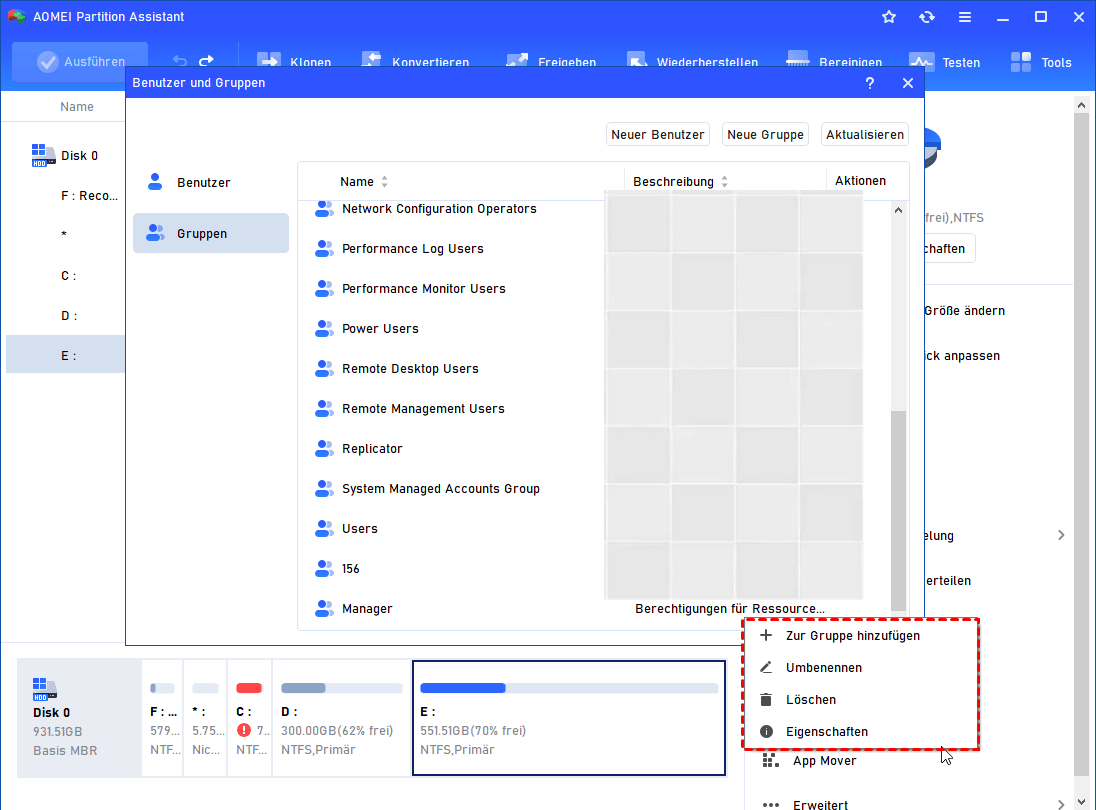
Task: Open the hamburger menu in title bar
Action: [x=965, y=17]
